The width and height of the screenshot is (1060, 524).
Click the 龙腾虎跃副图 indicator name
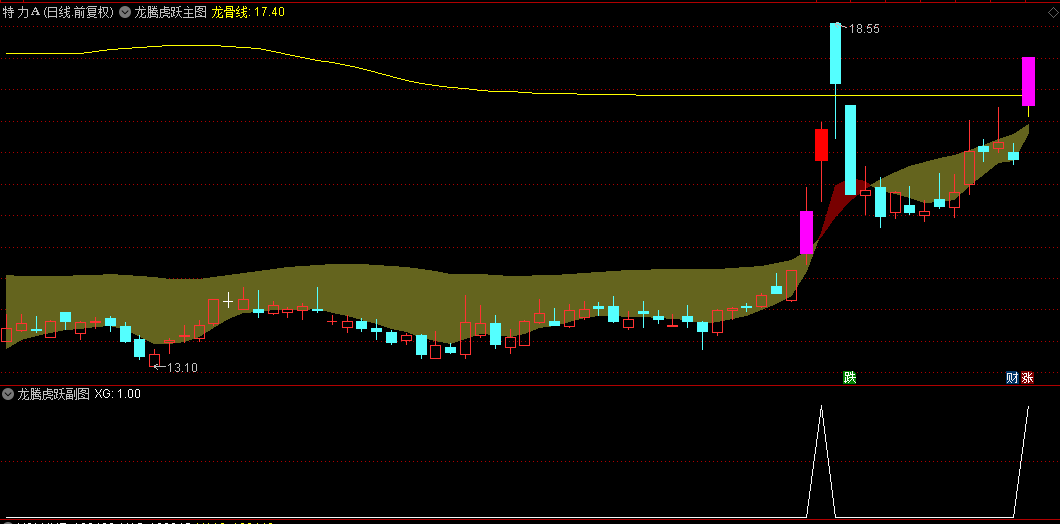pyautogui.click(x=53, y=394)
